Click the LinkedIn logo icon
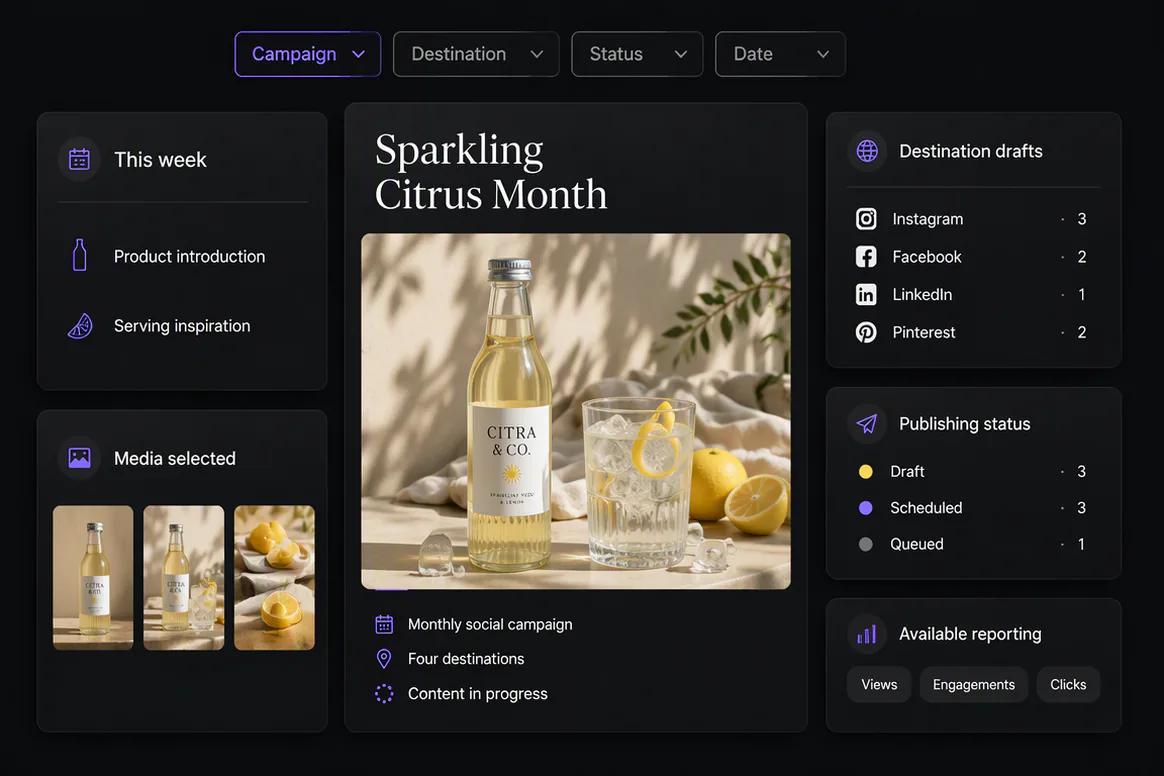Viewport: 1164px width, 776px height. pyautogui.click(x=866, y=294)
